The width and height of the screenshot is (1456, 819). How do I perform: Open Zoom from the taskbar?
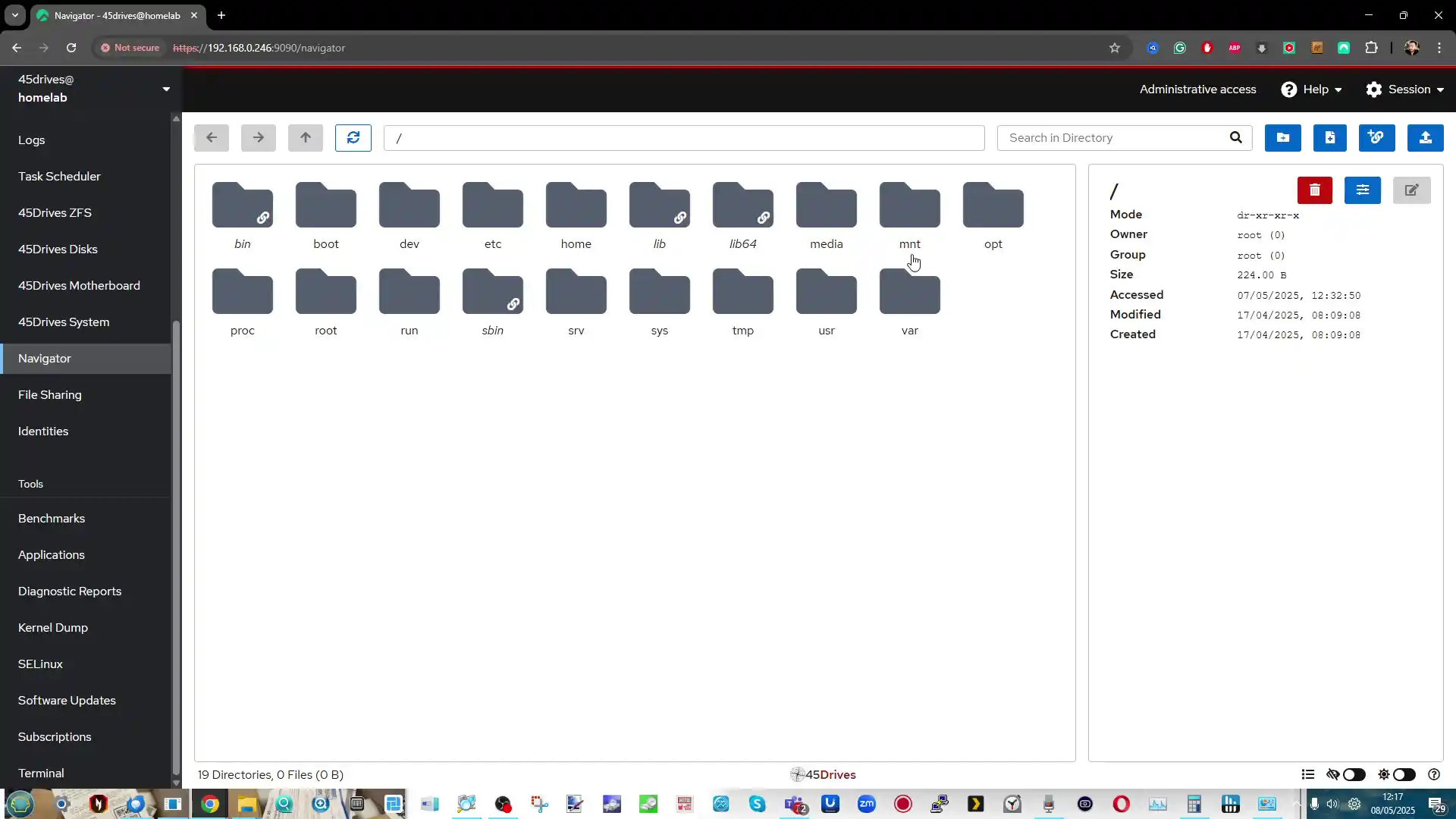tap(867, 804)
